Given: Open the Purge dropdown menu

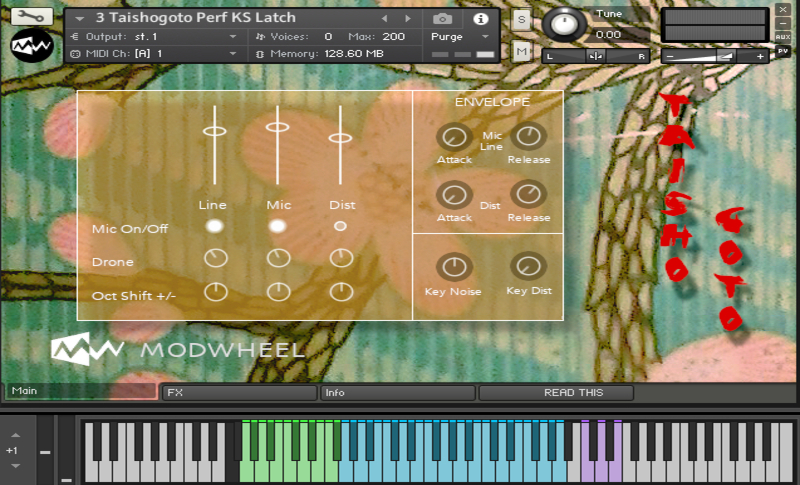Looking at the screenshot, I should pyautogui.click(x=460, y=37).
